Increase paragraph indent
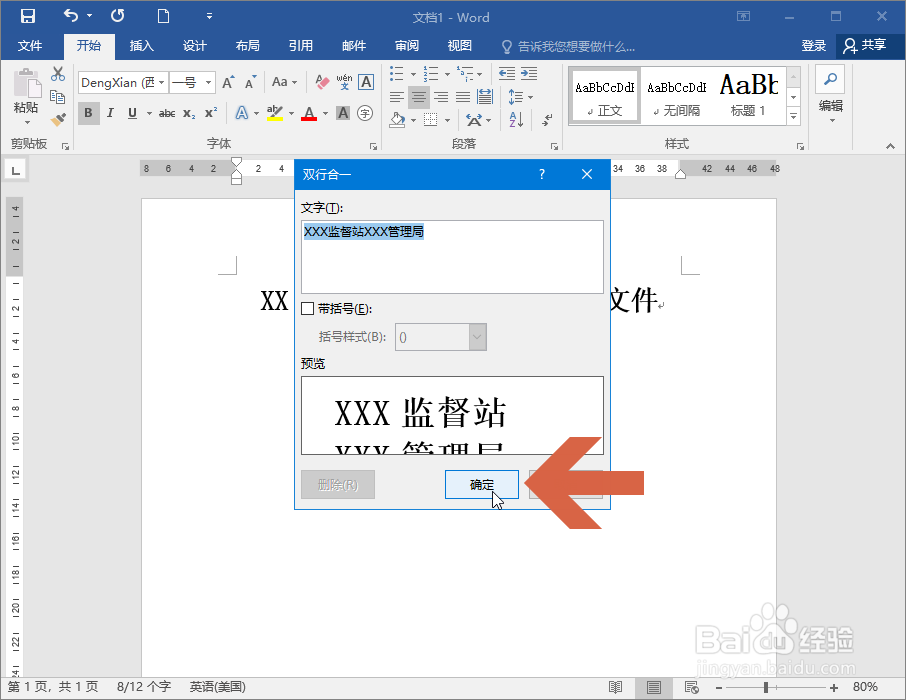906x700 pixels. [x=529, y=73]
